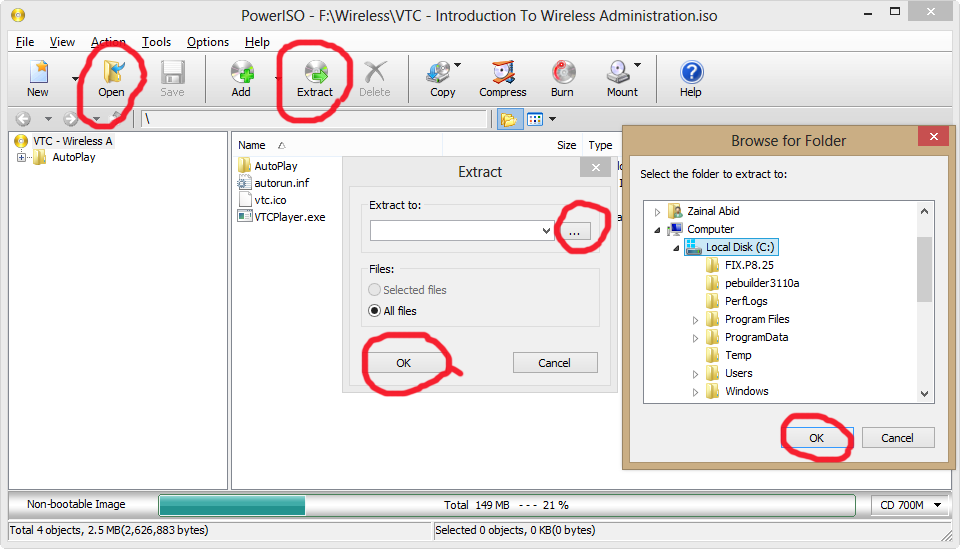The height and width of the screenshot is (549, 960).
Task: Open the Help menu
Action: click(x=257, y=42)
